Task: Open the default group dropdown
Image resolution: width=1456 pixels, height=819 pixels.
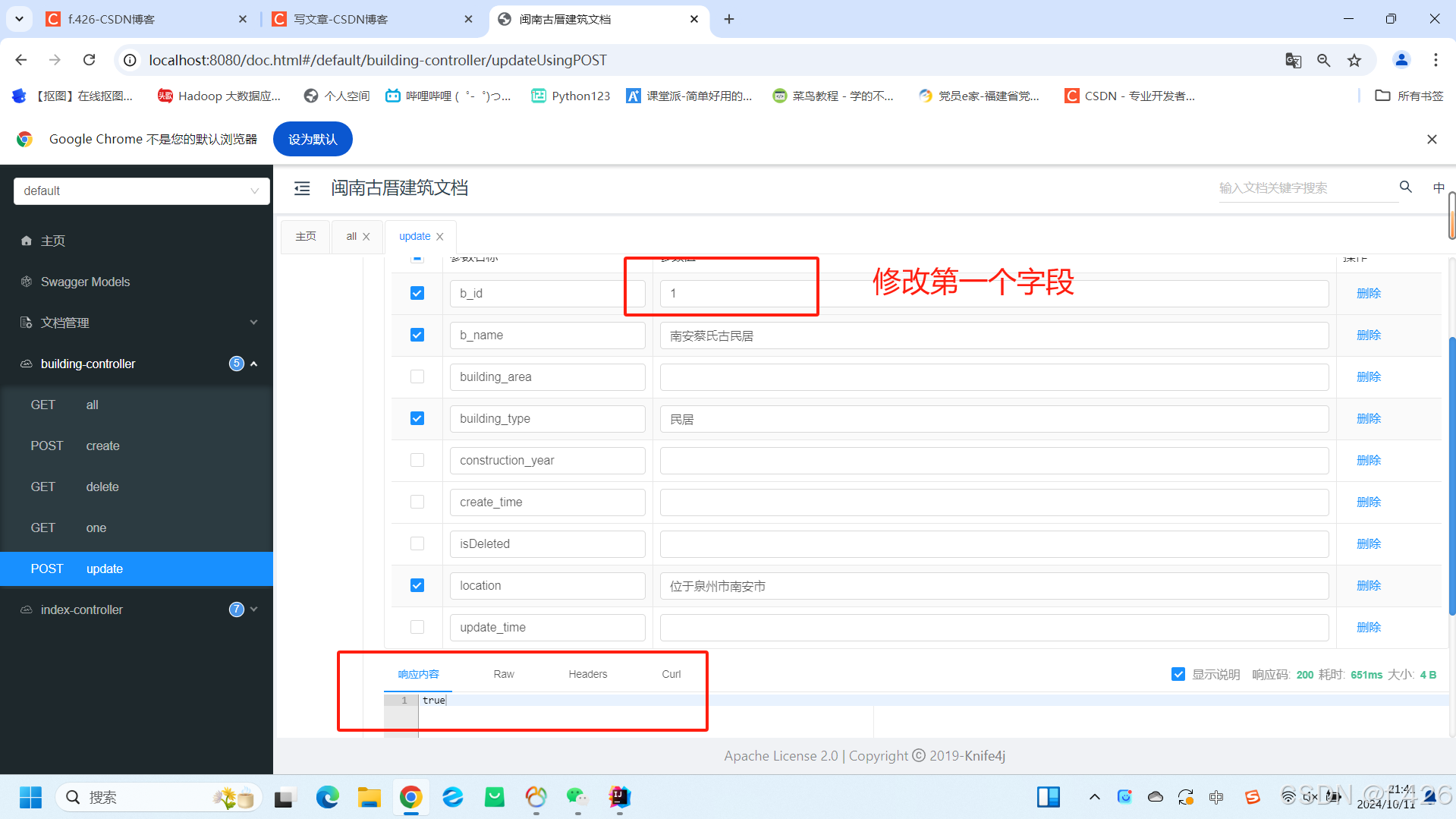Action: click(142, 191)
